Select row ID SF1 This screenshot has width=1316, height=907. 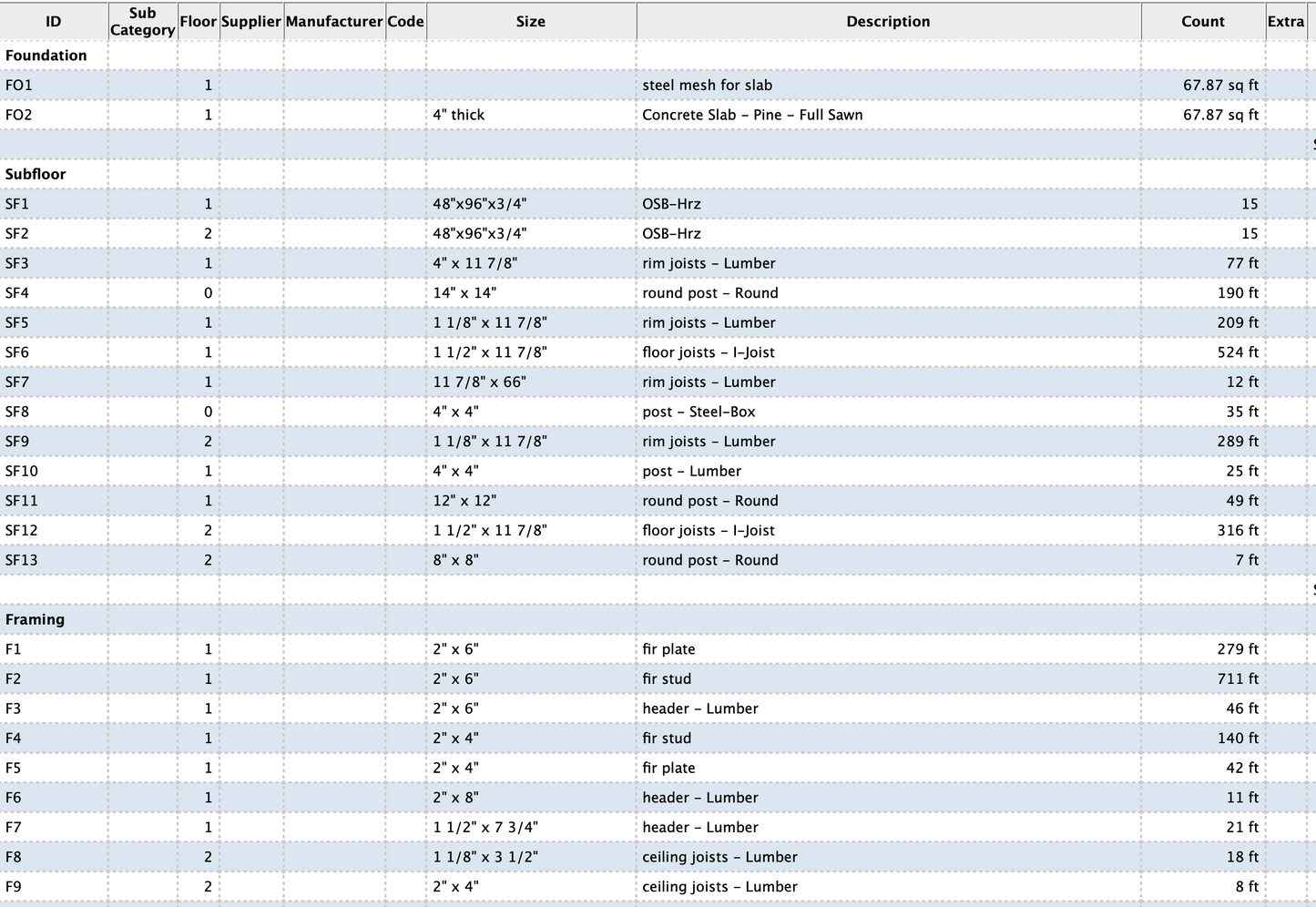click(x=17, y=204)
